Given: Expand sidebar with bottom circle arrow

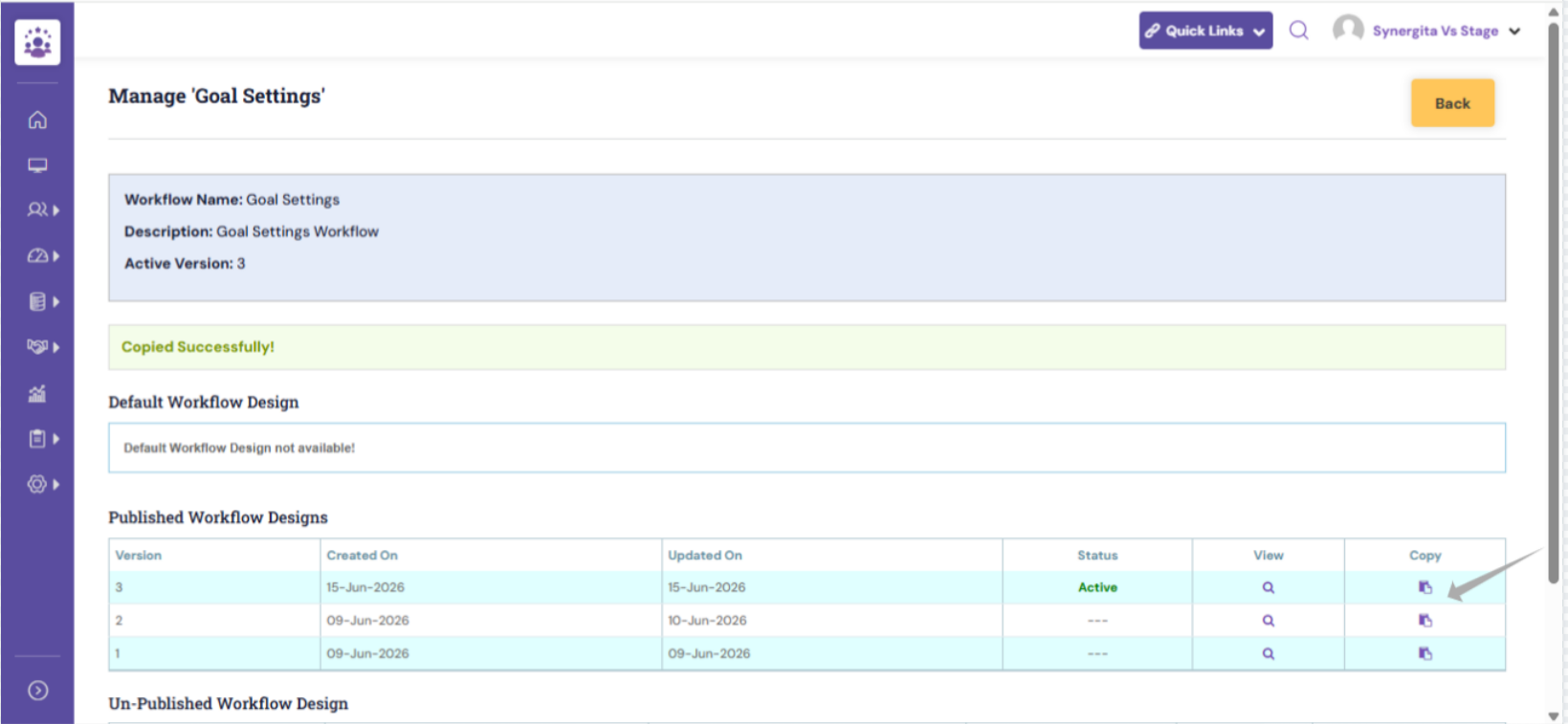Looking at the screenshot, I should coord(38,691).
